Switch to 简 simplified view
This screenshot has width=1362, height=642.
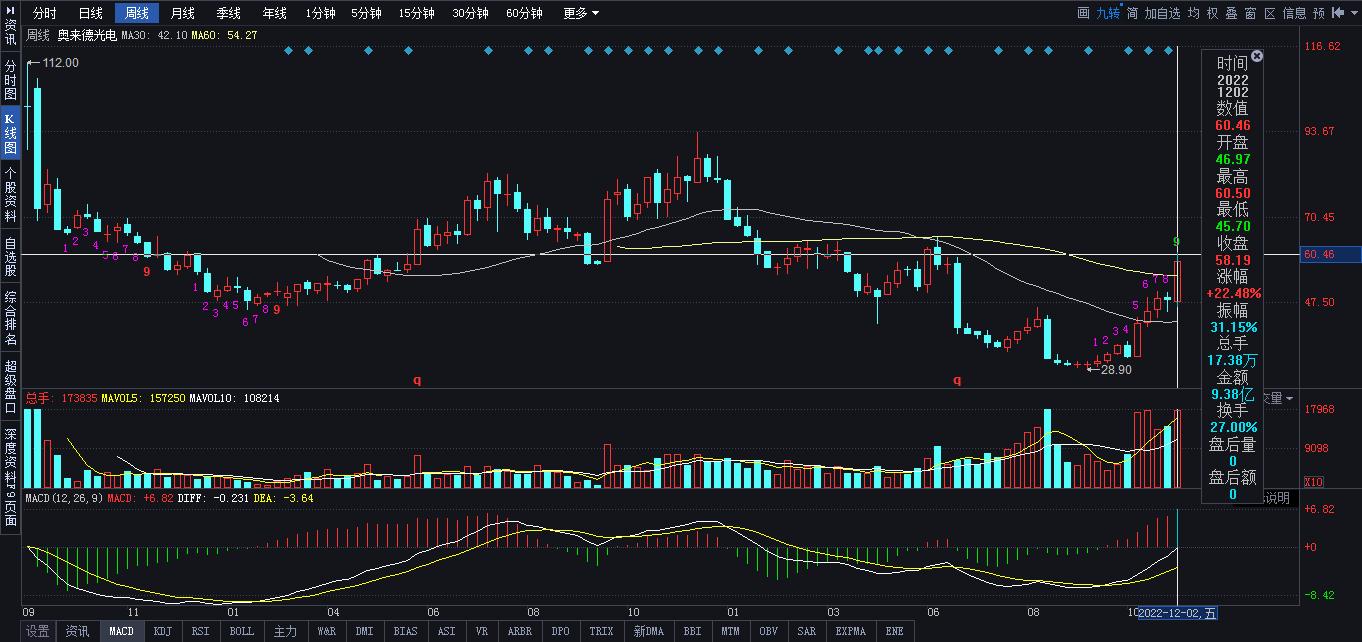[1132, 13]
